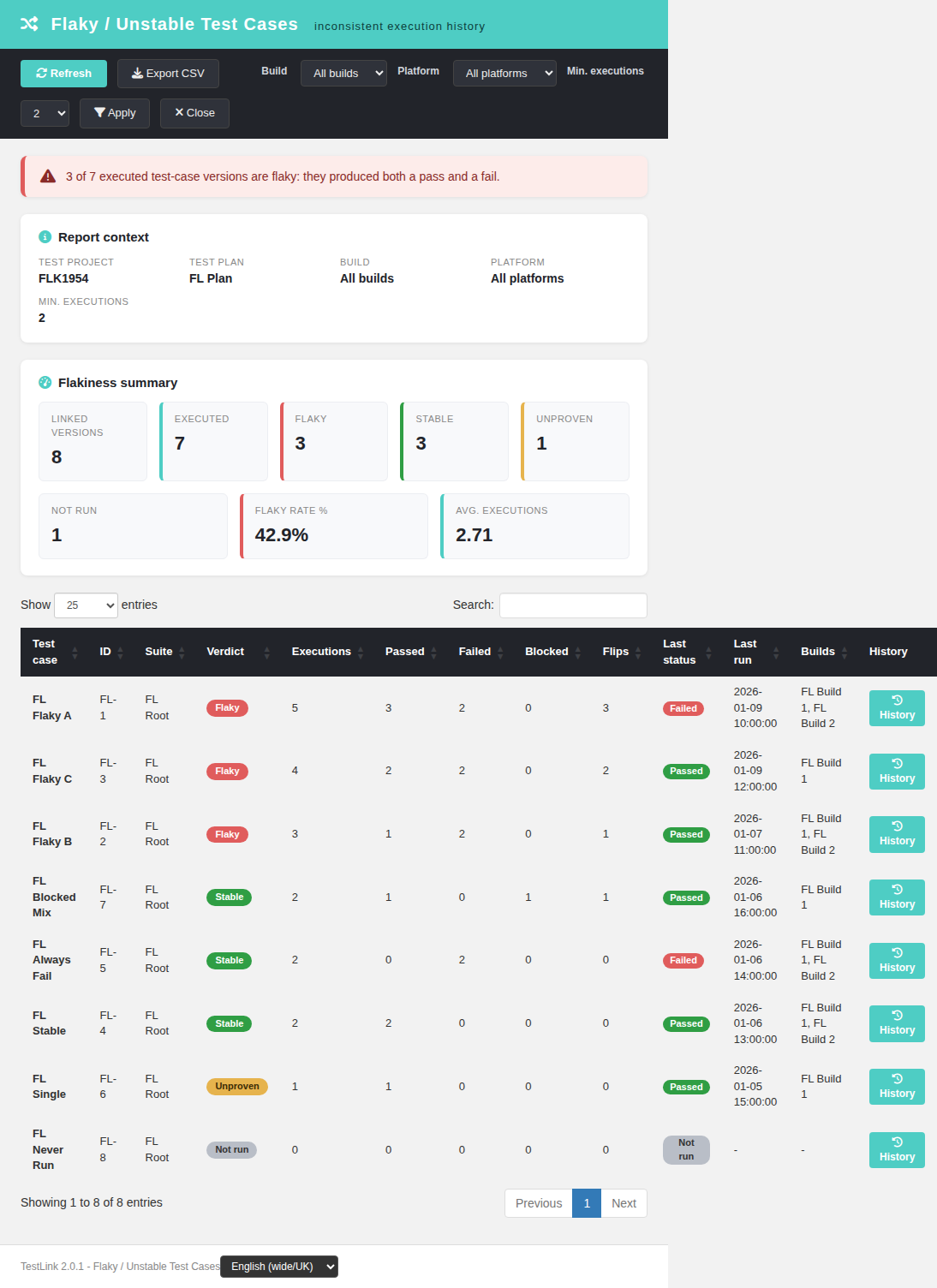Viewport: 937px width, 1288px height.
Task: Click the Flaky verdict badge for FL Flaky A
Action: 227,708
